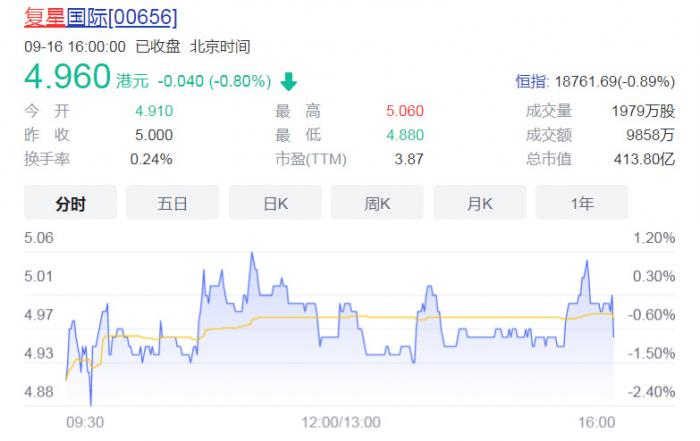Image resolution: width=700 pixels, height=441 pixels.
Task: Click the 港元 currency label
Action: pos(132,81)
